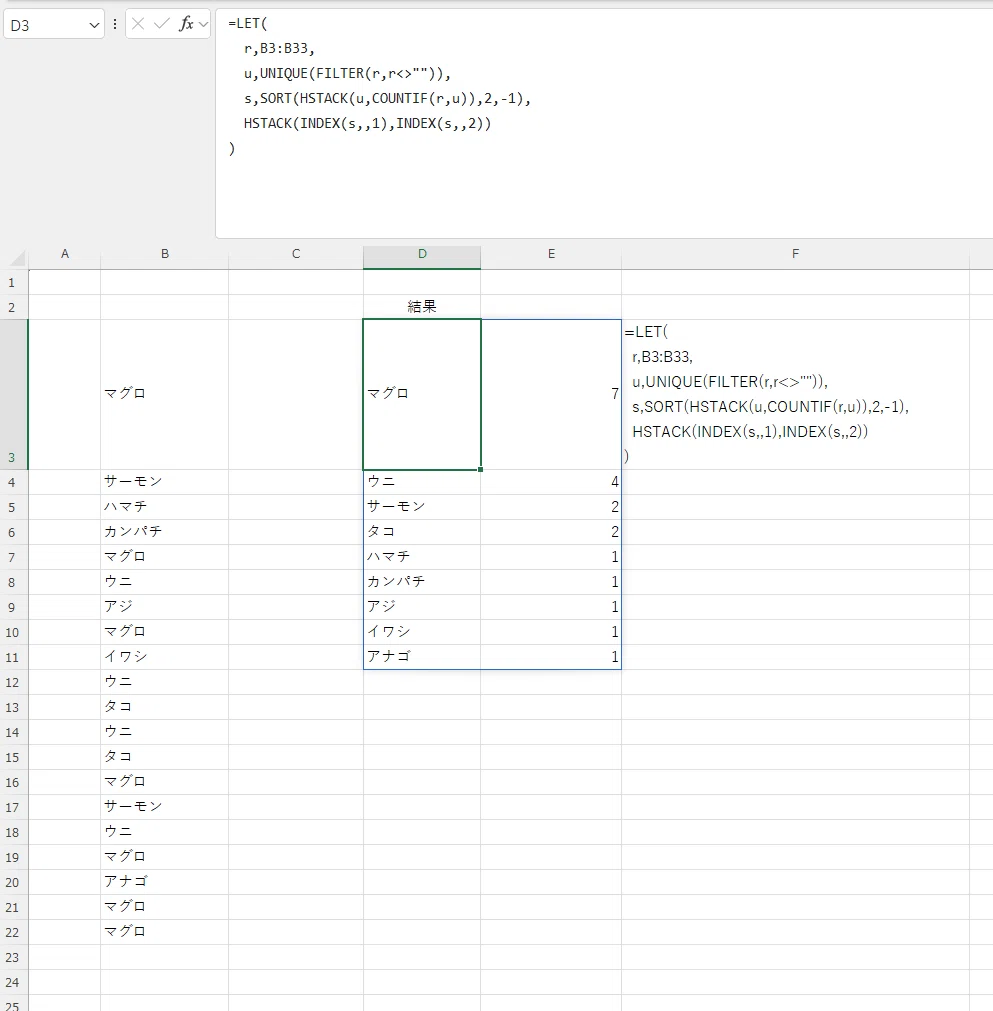Click cell D11 containing アナゴ
The image size is (993, 1011).
click(x=422, y=657)
